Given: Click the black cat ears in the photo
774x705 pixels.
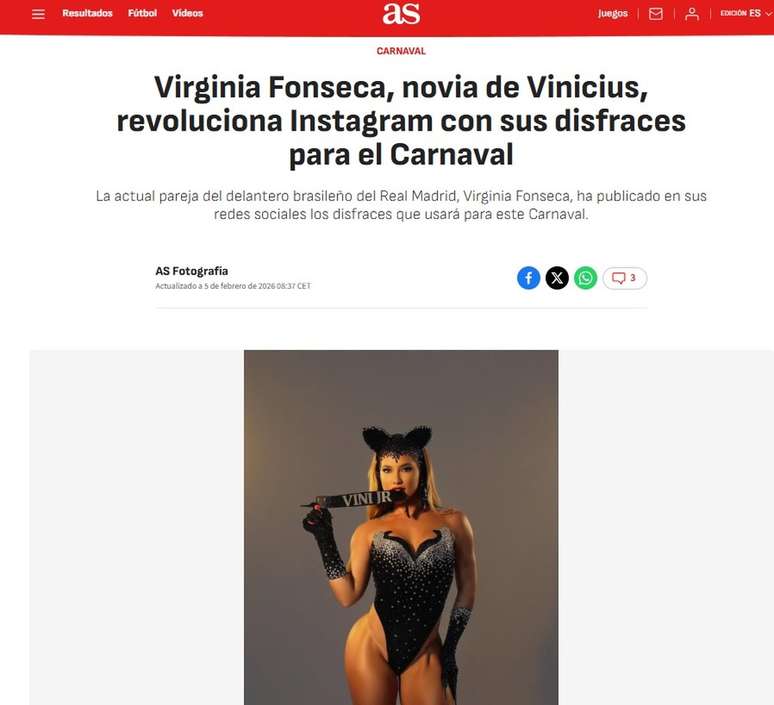Looking at the screenshot, I should tap(397, 439).
